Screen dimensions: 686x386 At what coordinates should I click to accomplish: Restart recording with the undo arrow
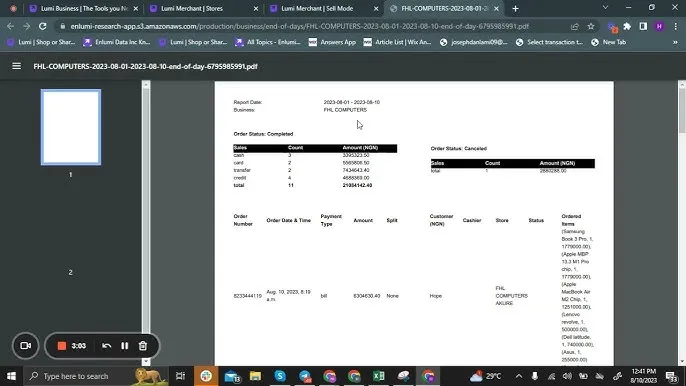point(106,346)
